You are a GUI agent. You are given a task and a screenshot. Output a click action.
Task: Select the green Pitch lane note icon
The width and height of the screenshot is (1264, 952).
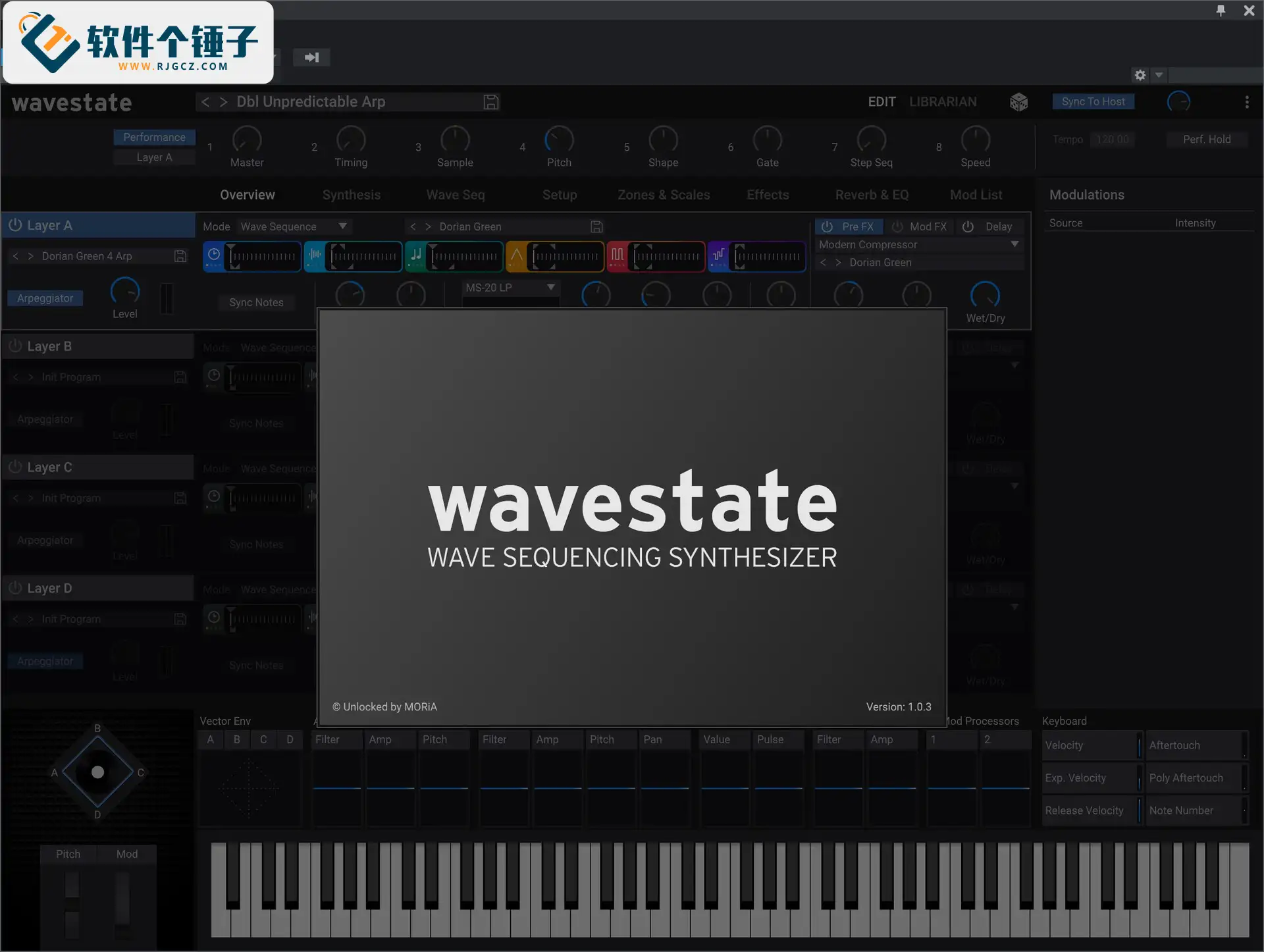416,255
